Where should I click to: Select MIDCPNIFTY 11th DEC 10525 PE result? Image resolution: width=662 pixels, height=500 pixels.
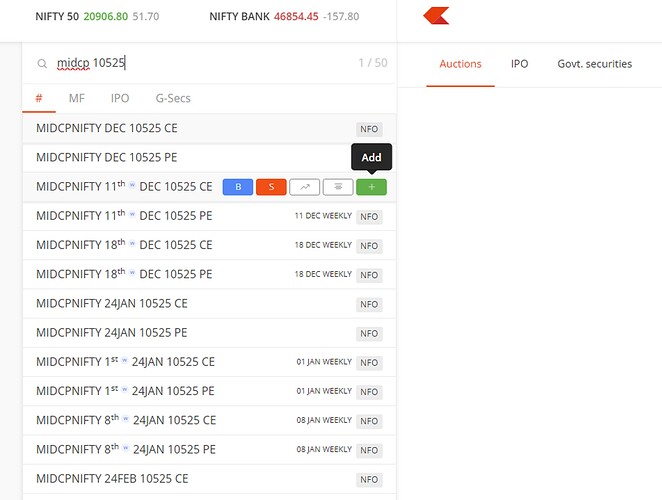point(209,216)
